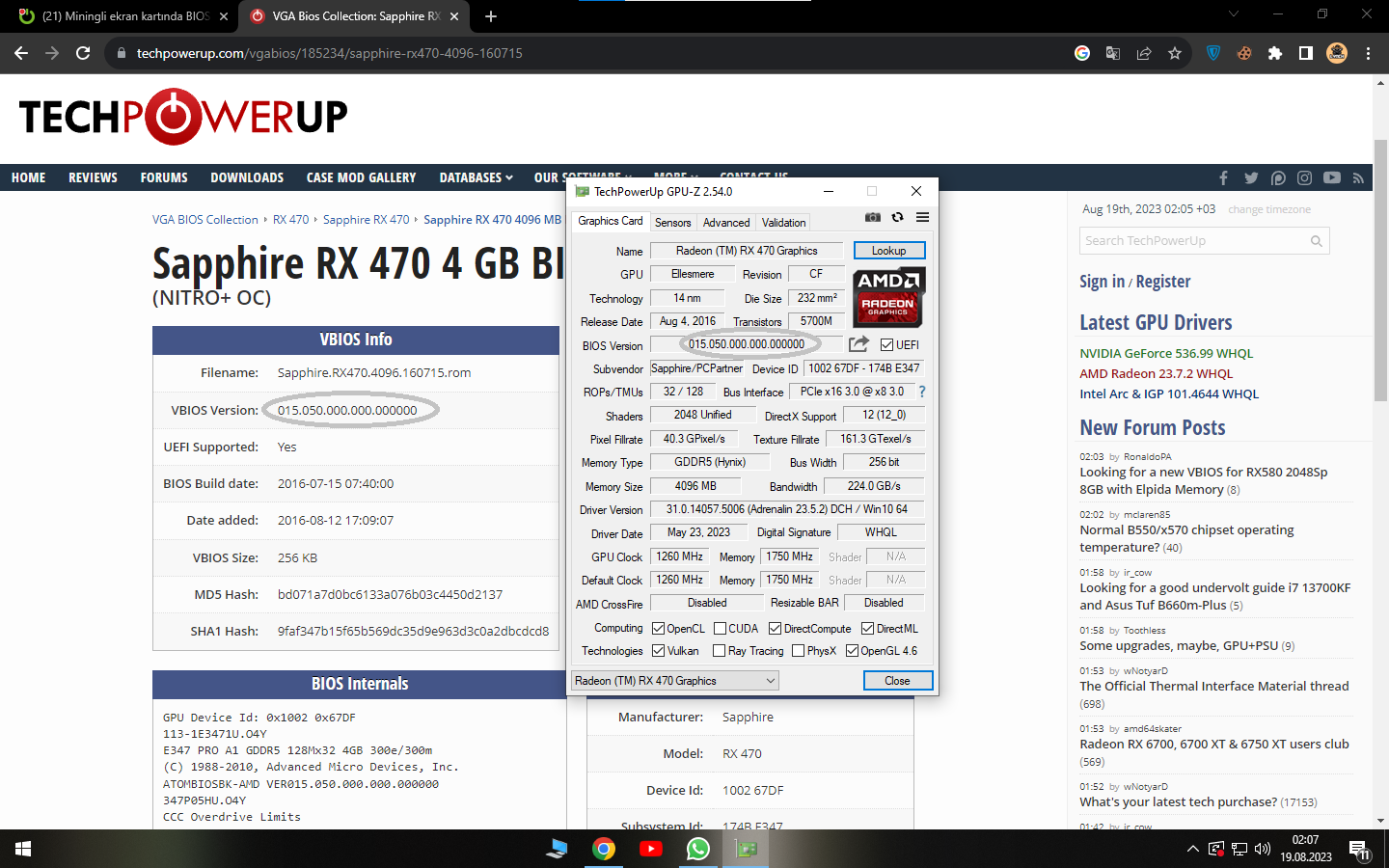The image size is (1389, 868).
Task: Click the translate page icon in address bar
Action: 1113,53
